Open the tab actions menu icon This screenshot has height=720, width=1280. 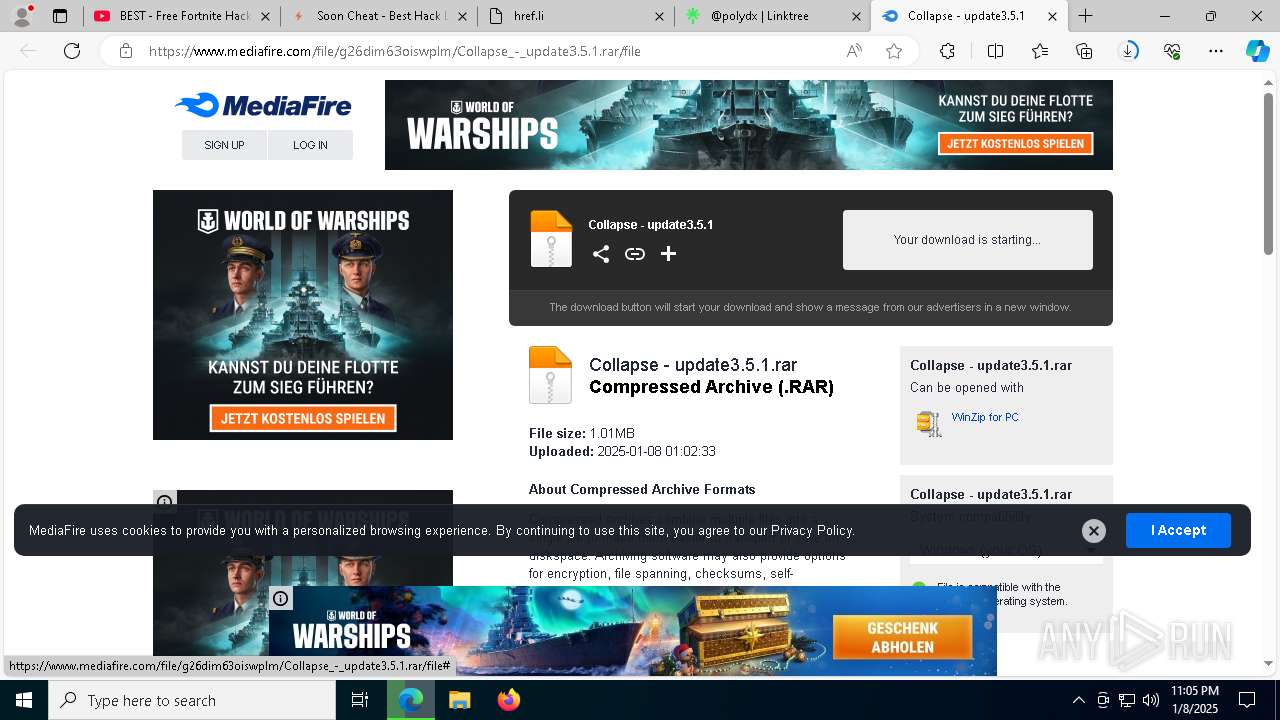click(60, 16)
